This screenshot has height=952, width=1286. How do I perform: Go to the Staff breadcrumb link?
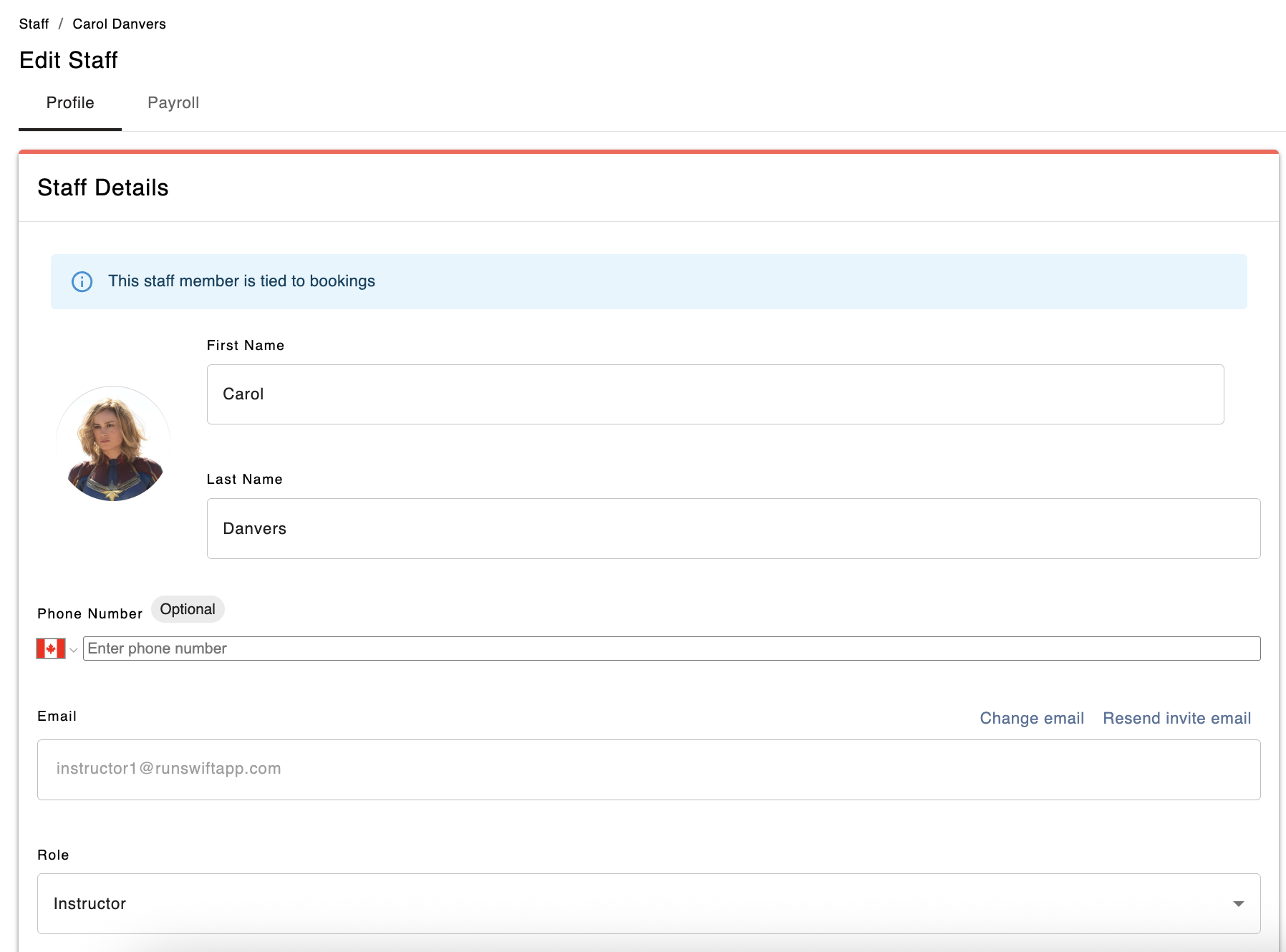[34, 24]
